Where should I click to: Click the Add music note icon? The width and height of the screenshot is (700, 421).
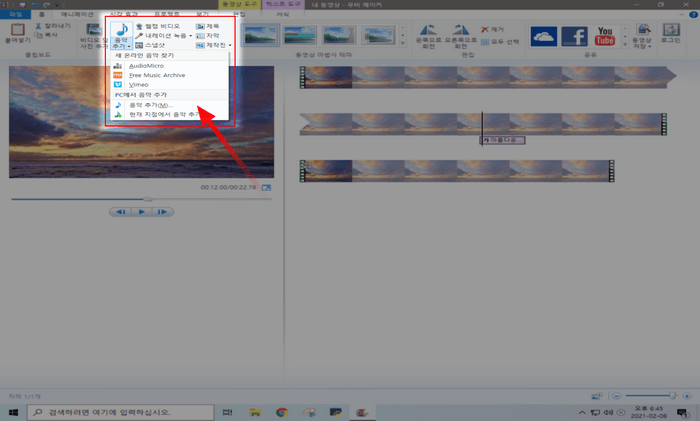pos(121,30)
